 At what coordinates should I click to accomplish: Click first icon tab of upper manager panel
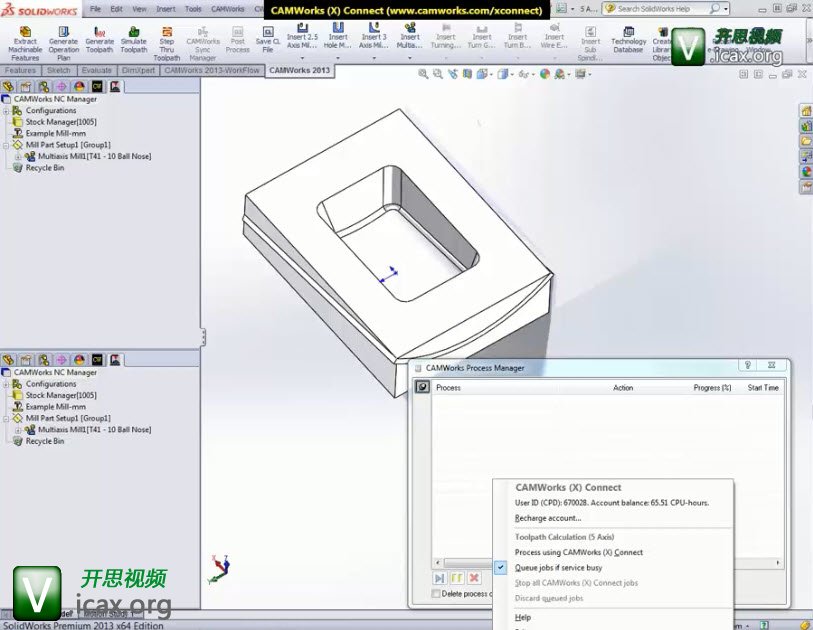tap(8, 86)
